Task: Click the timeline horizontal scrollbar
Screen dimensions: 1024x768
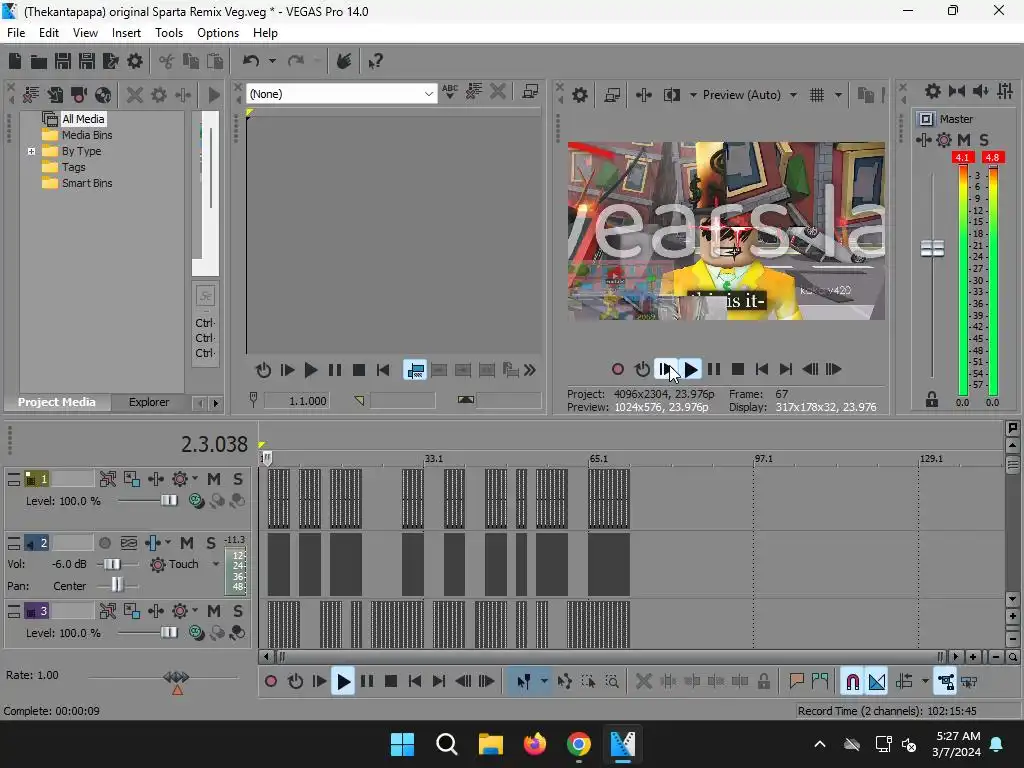Action: coord(611,657)
